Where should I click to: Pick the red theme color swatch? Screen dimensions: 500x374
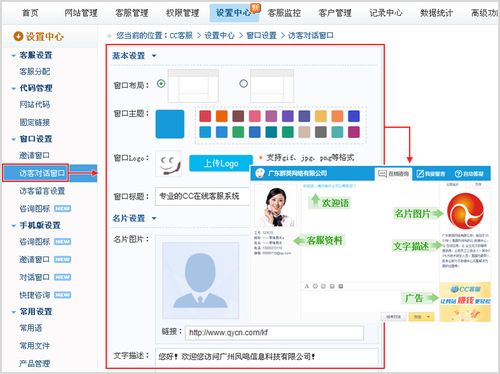point(205,116)
